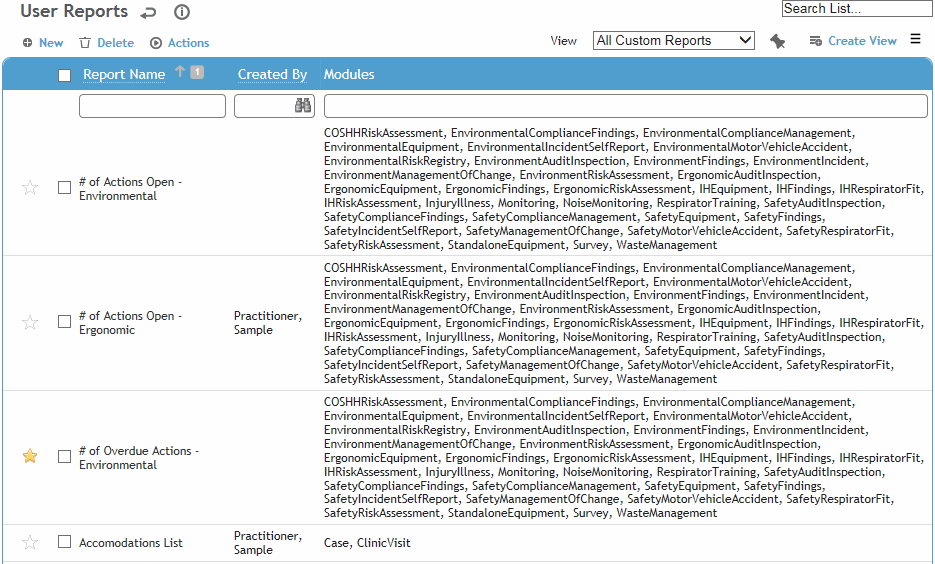Open the # of Overdue Actions - Environmental report
The width and height of the screenshot is (935, 564).
(139, 458)
